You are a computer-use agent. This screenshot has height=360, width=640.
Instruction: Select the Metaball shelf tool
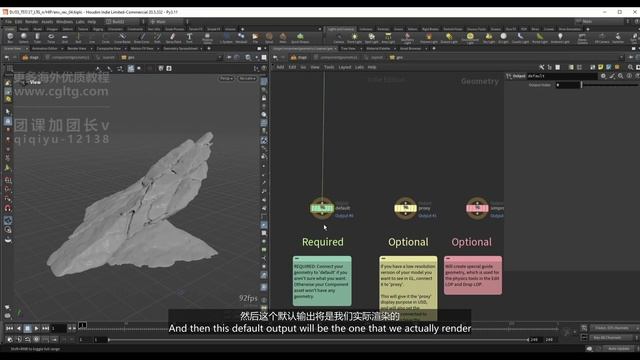241,38
